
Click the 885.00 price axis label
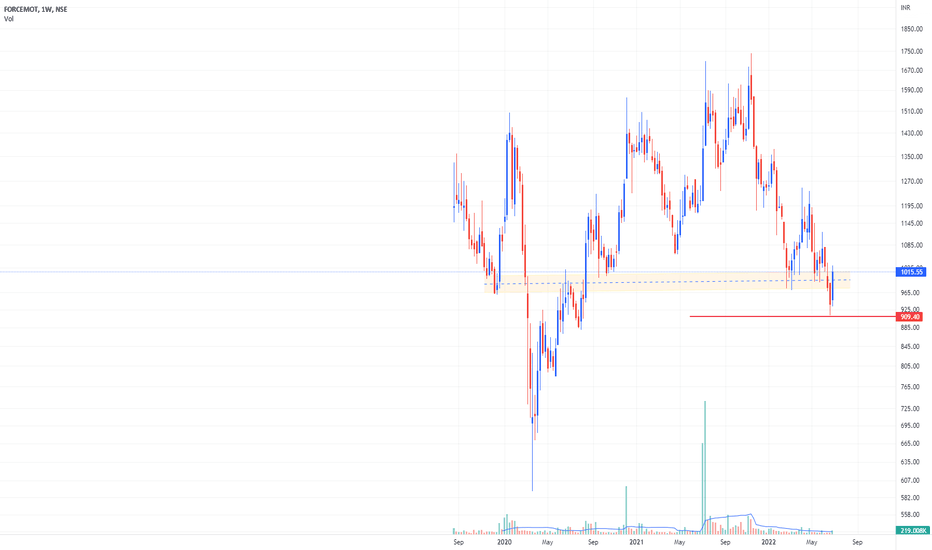coord(910,328)
